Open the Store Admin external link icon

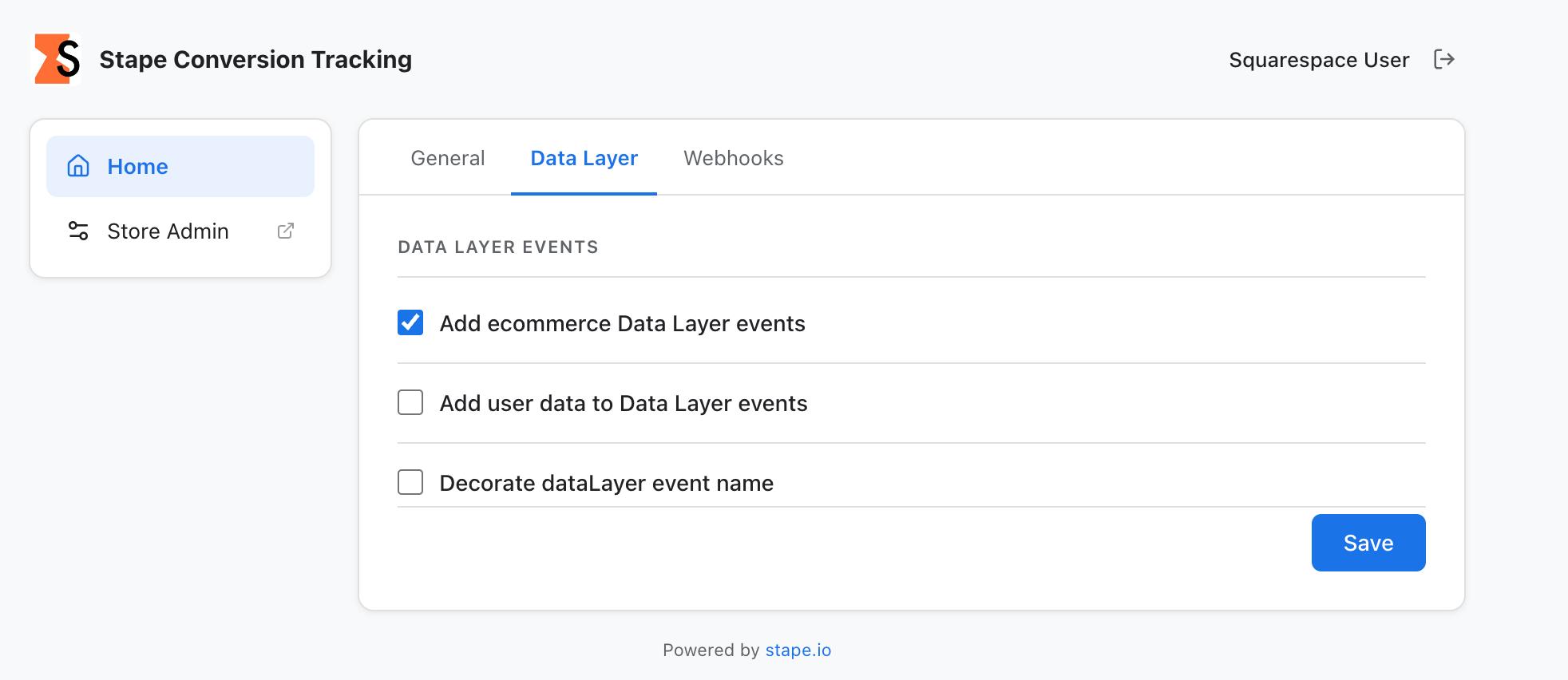point(286,231)
